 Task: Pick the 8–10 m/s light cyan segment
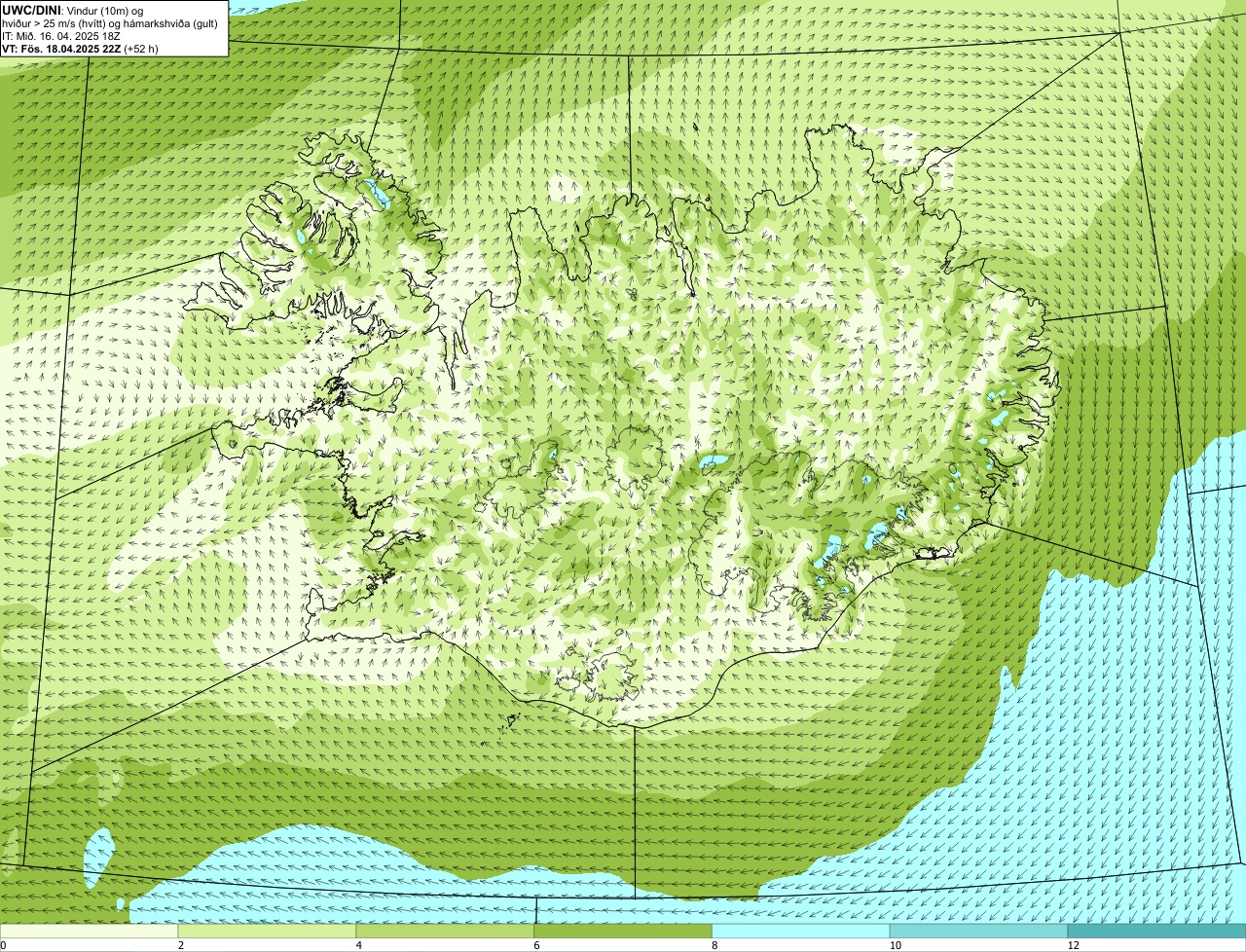click(802, 932)
